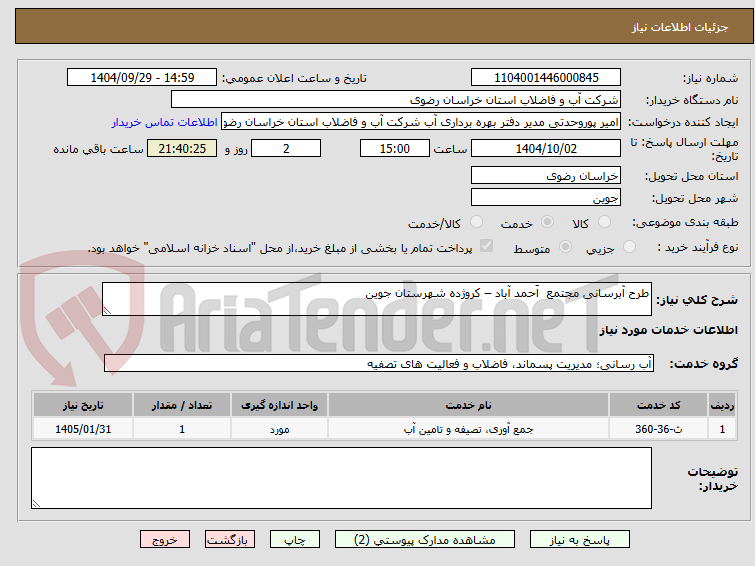The height and width of the screenshot is (566, 755).
Task: Click the buyer organization name field
Action: pyautogui.click(x=396, y=100)
